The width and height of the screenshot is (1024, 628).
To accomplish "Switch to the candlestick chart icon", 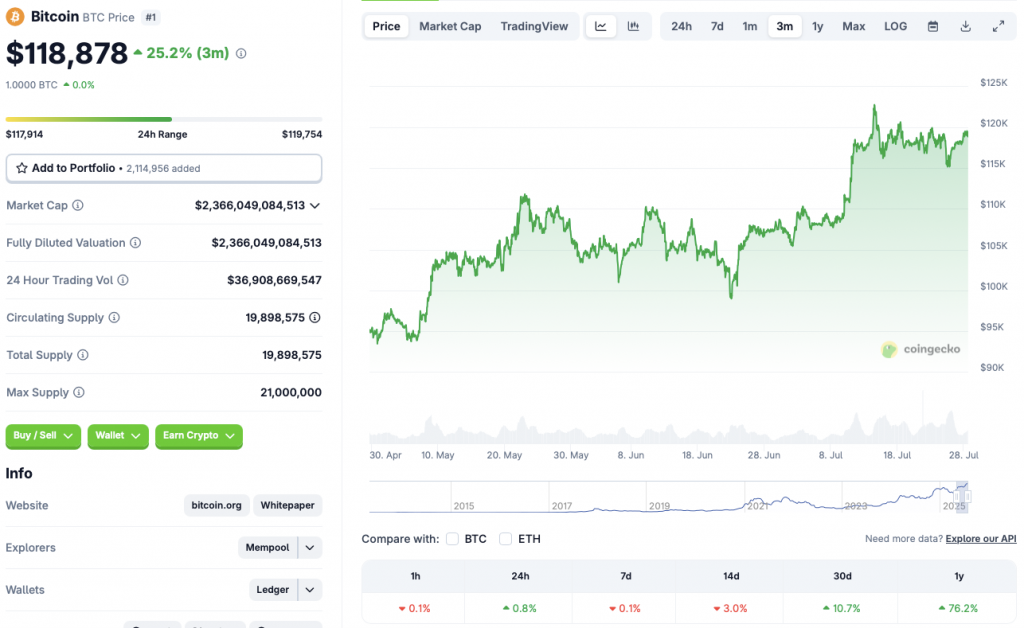I will 635,26.
